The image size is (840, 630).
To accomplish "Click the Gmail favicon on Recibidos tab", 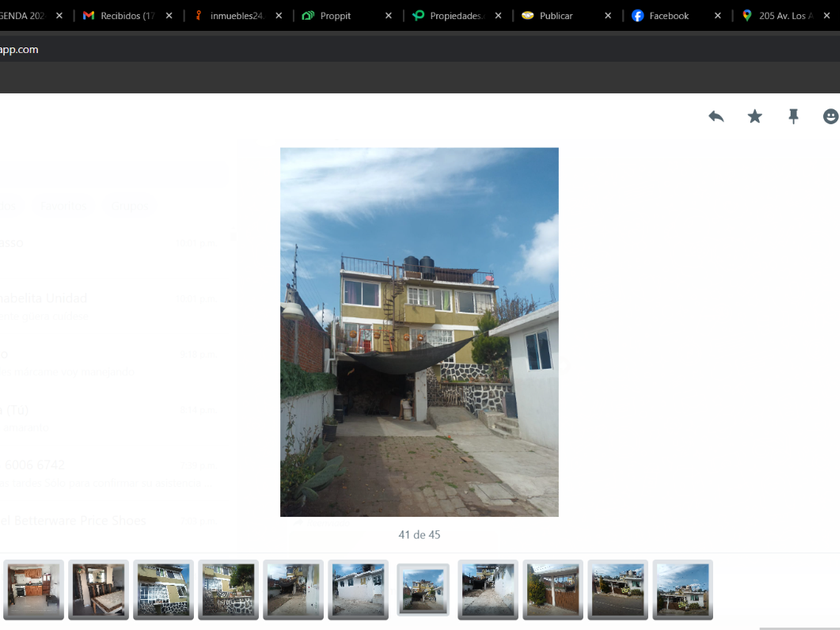I will 88,16.
